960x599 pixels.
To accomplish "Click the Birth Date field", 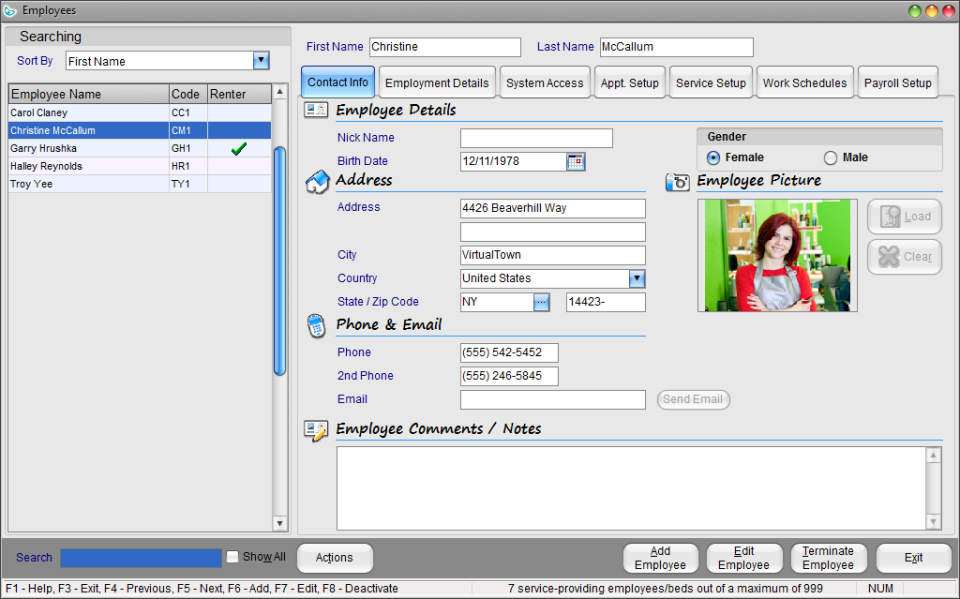I will pos(513,162).
